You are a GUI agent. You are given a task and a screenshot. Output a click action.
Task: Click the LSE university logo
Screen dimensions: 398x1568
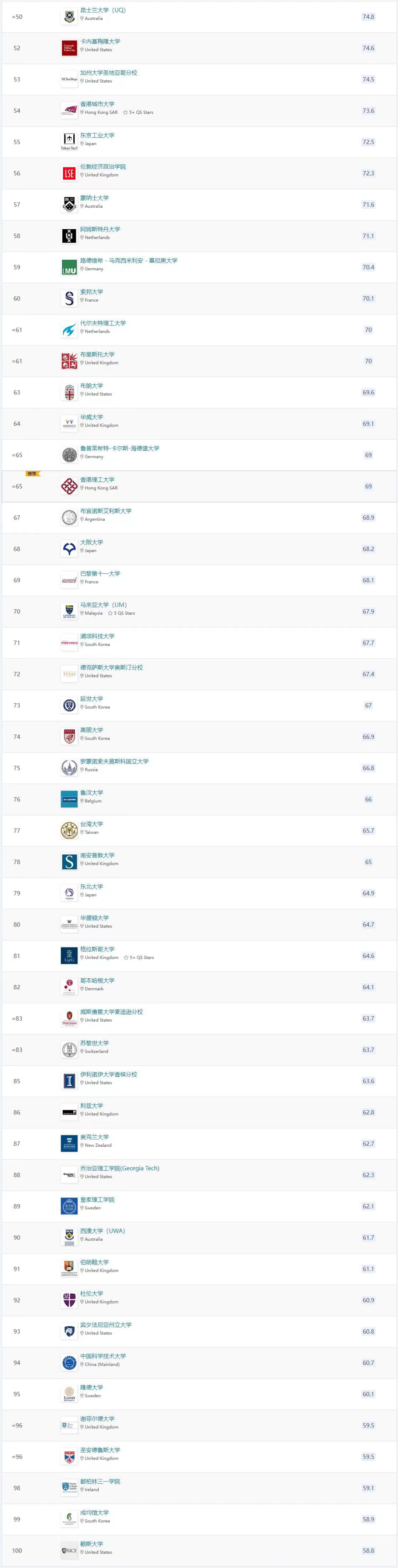tap(69, 173)
